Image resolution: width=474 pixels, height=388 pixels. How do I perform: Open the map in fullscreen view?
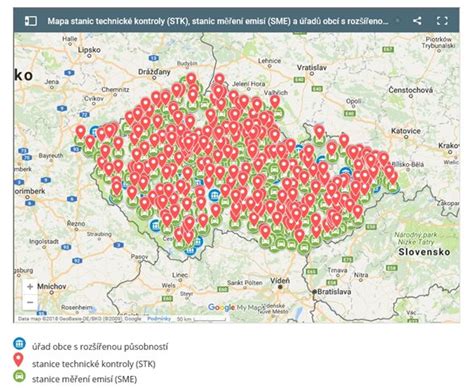pos(442,21)
